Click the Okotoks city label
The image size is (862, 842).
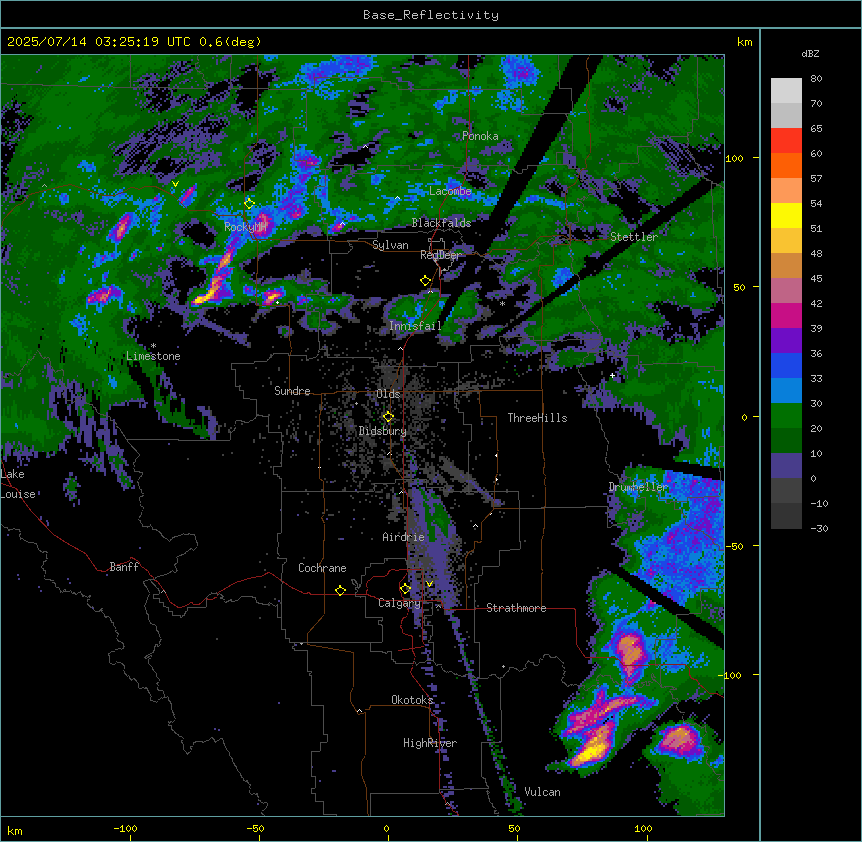[x=412, y=700]
